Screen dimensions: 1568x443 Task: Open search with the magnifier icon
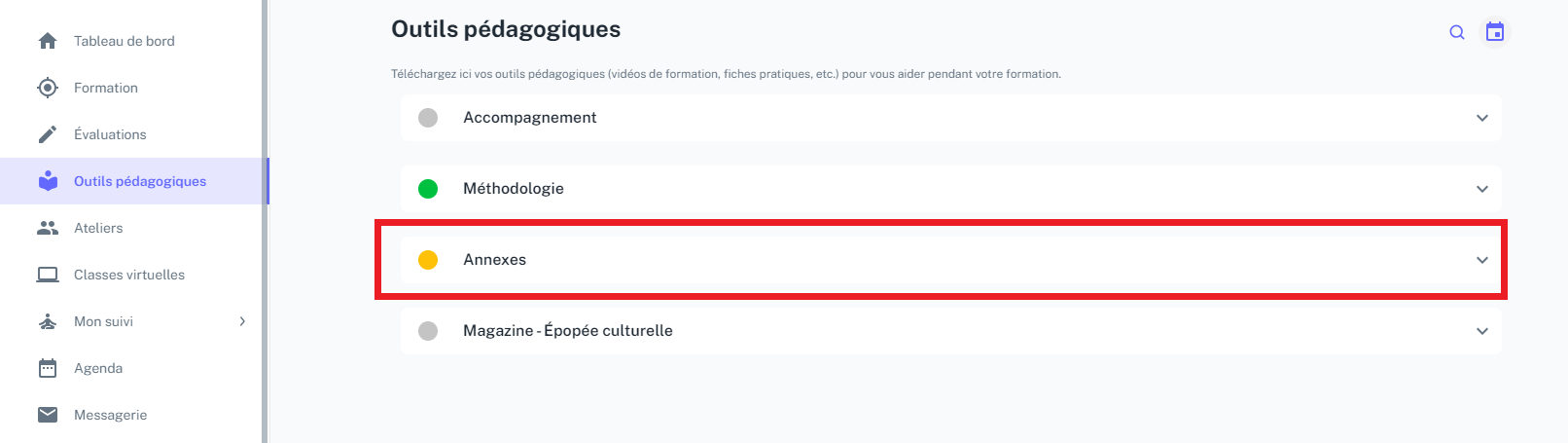click(1457, 32)
